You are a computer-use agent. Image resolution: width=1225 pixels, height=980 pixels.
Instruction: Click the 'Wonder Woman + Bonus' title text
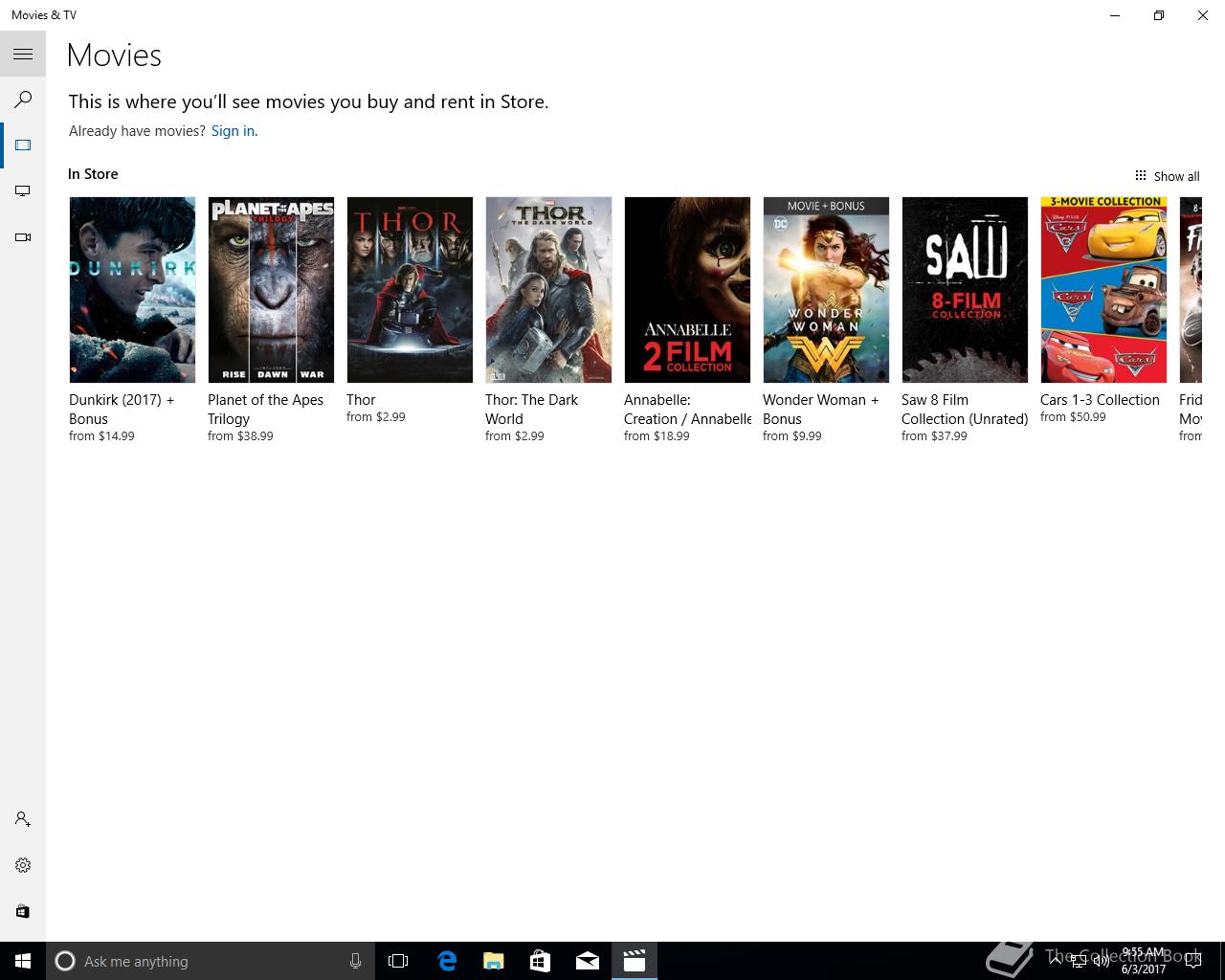[x=820, y=410]
